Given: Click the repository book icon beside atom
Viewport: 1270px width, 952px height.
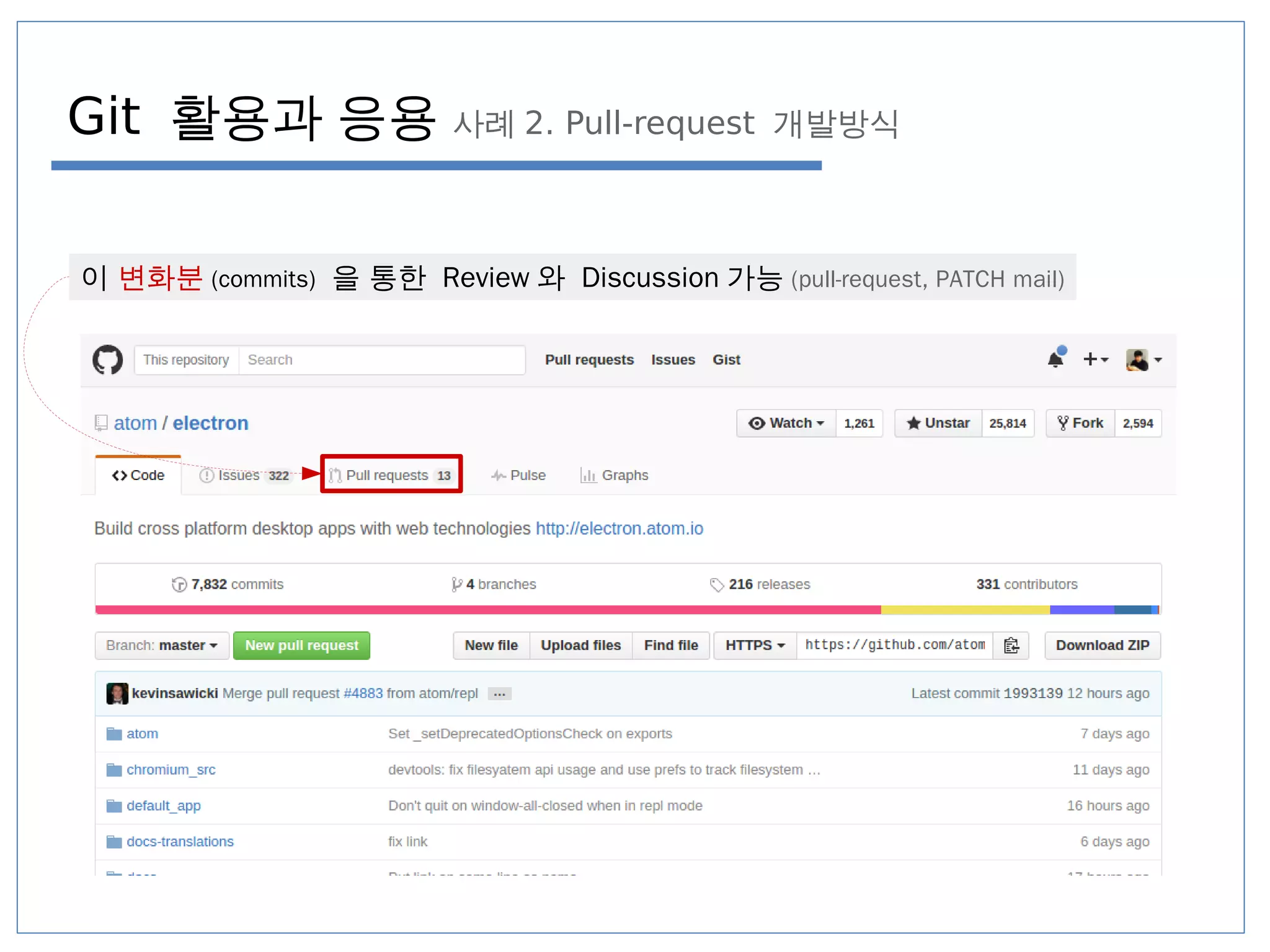Looking at the screenshot, I should point(101,423).
